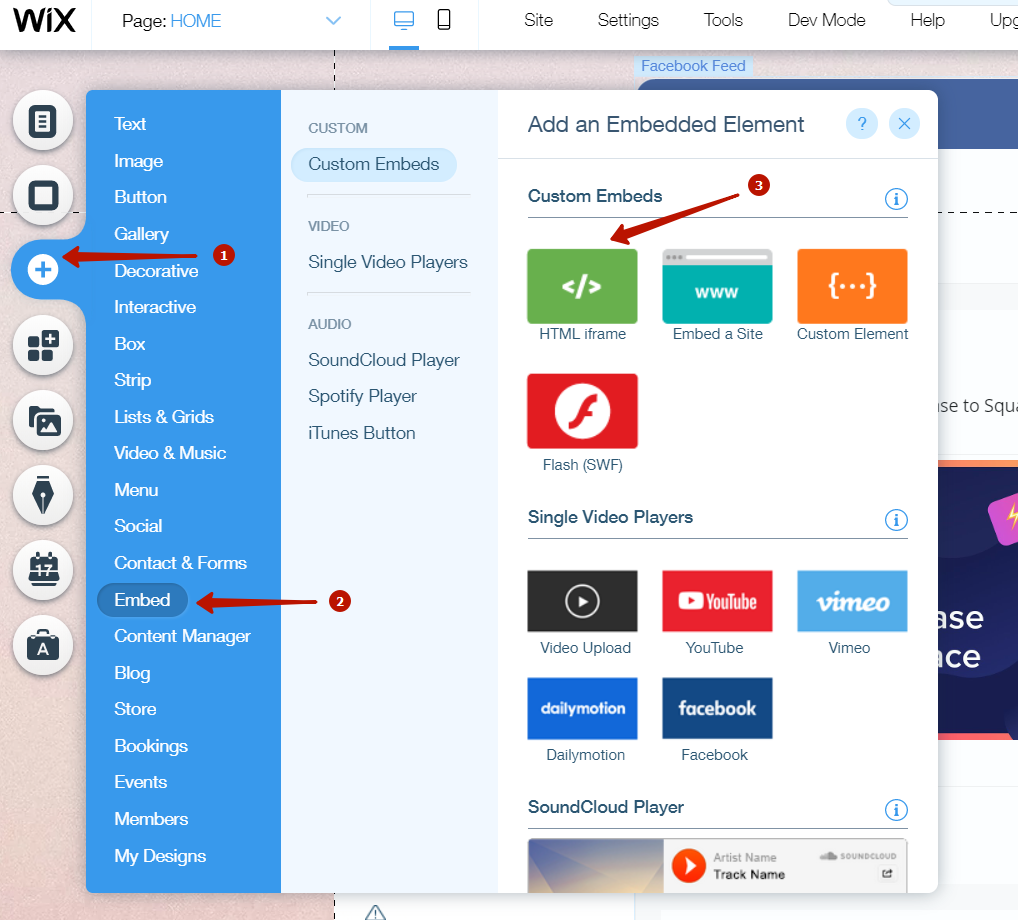This screenshot has height=920, width=1018.
Task: Select the SoundCloud Player preview thumbnail
Action: (717, 866)
